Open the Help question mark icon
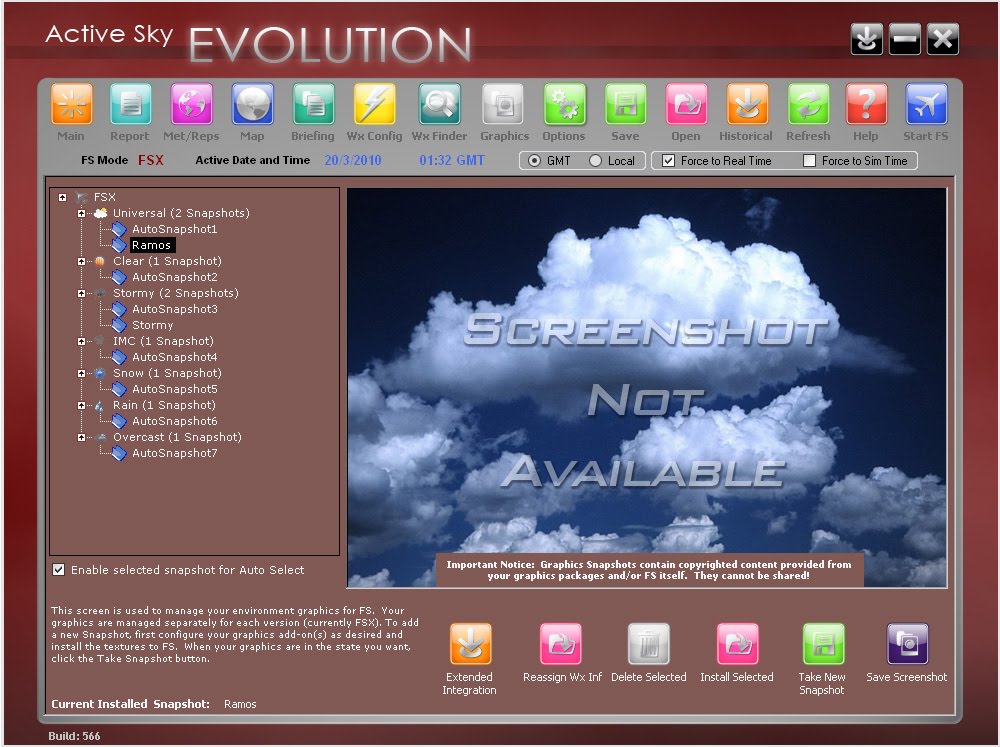Viewport: 1000px width, 747px height. 866,103
